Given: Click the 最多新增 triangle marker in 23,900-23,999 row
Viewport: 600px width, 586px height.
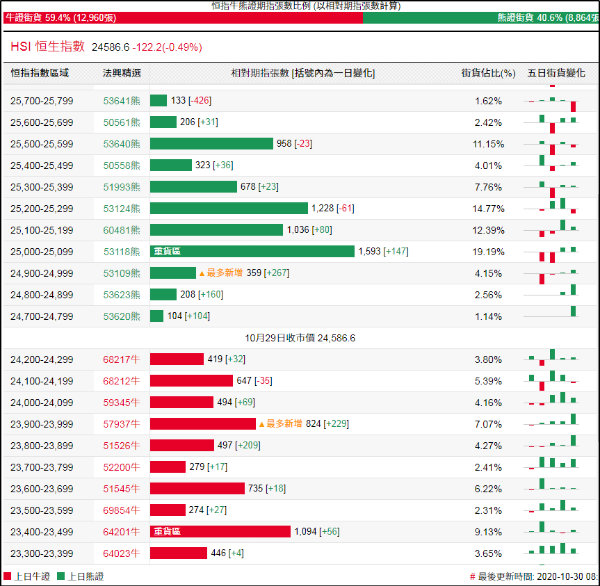Looking at the screenshot, I should (x=261, y=424).
